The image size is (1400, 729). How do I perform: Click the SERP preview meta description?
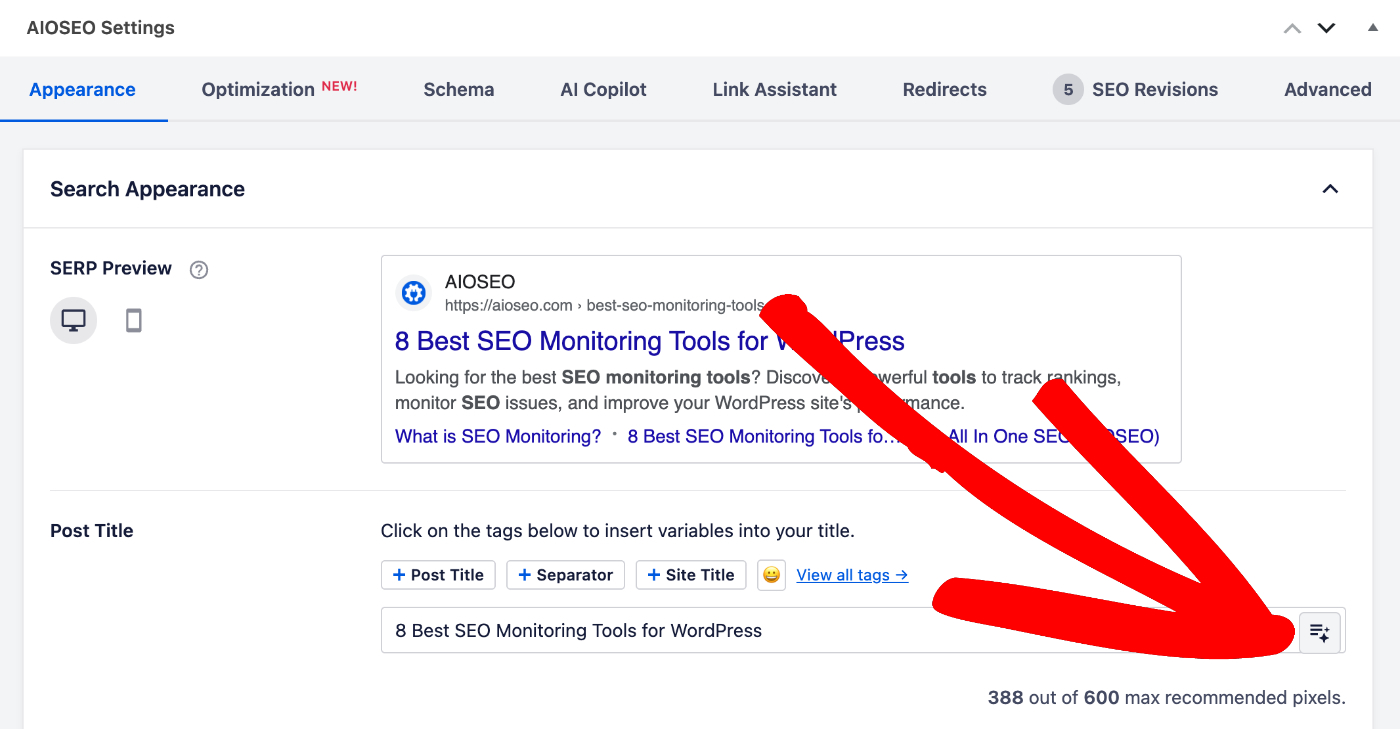tap(759, 391)
